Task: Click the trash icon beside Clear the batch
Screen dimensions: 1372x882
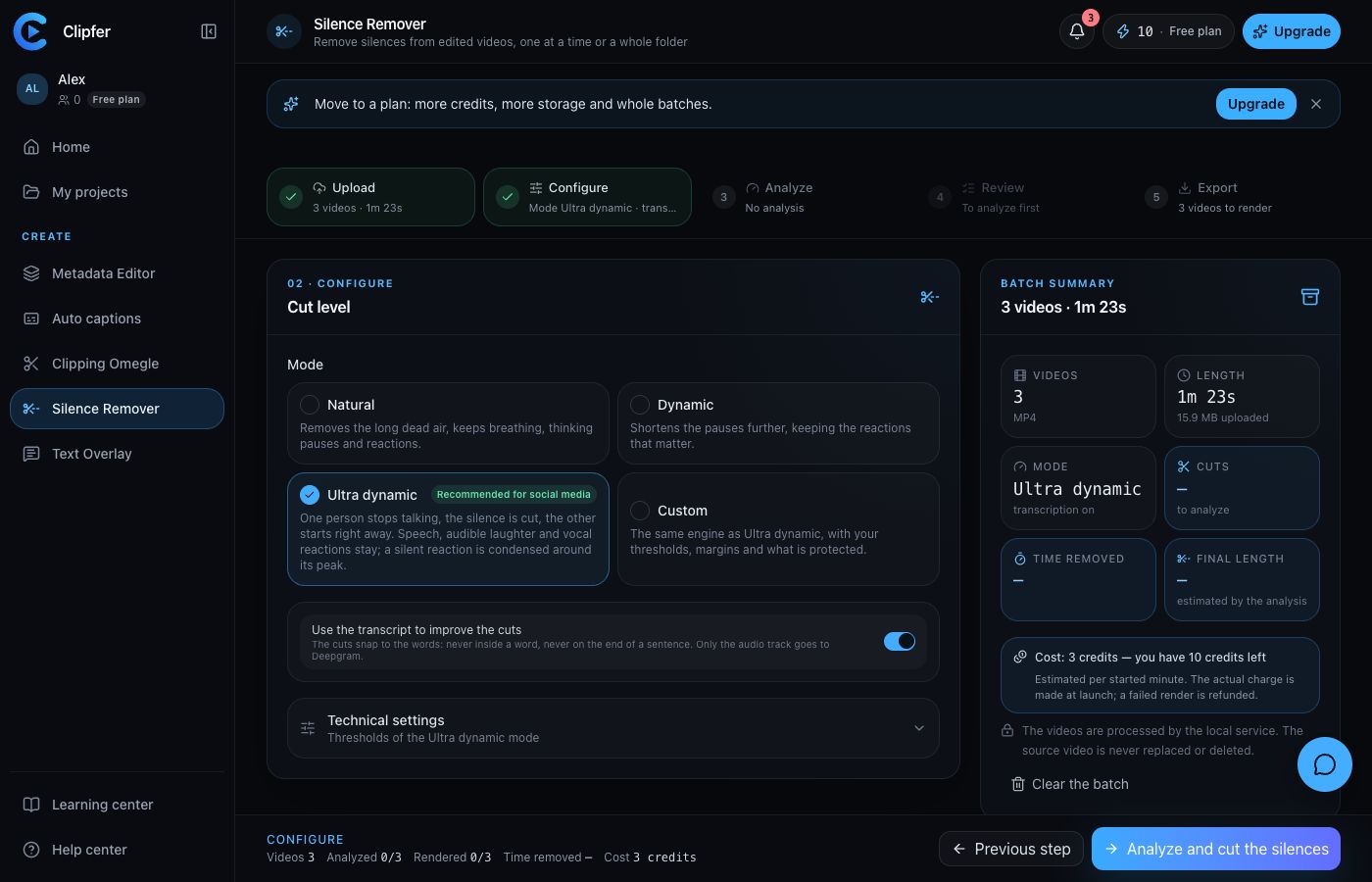Action: coord(1018,784)
